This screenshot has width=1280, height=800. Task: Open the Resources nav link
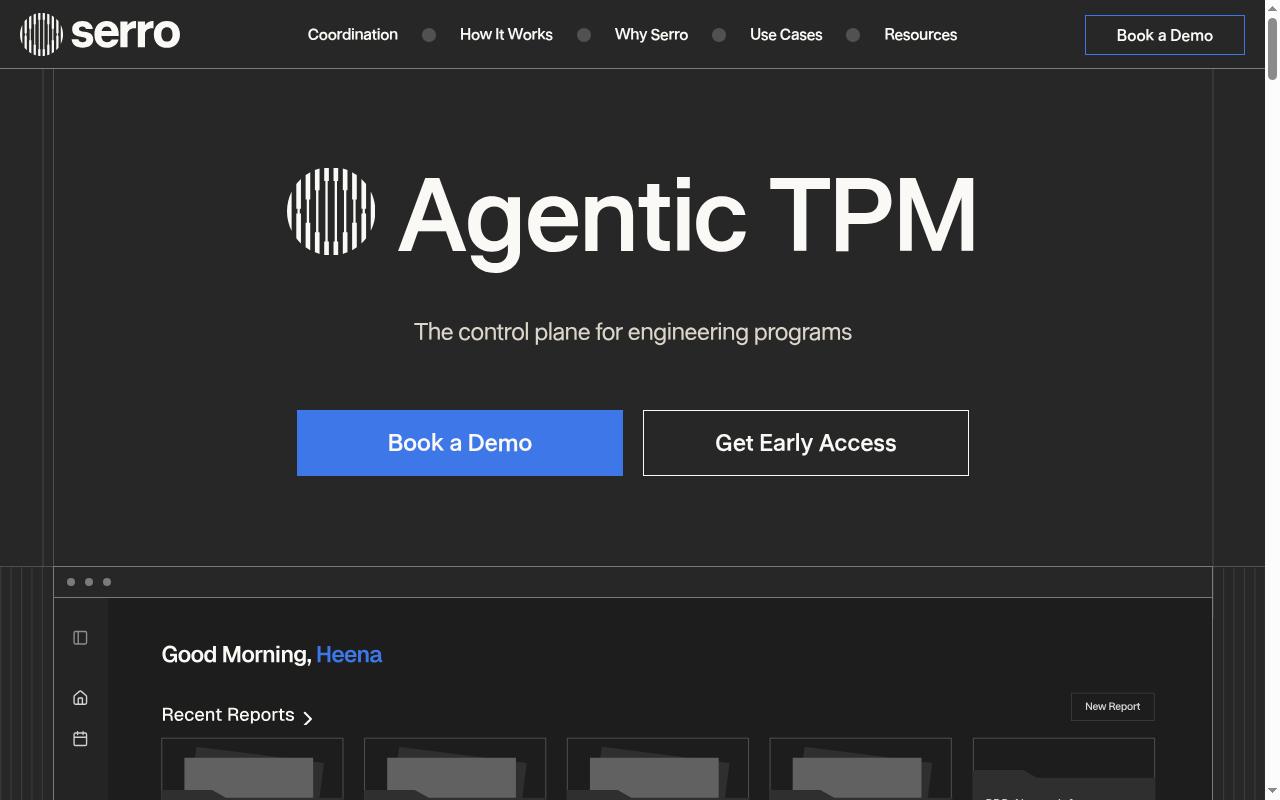pos(920,34)
